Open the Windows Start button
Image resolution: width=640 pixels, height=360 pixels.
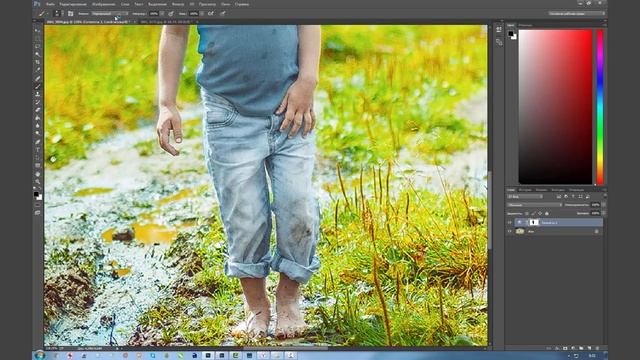pyautogui.click(x=39, y=356)
